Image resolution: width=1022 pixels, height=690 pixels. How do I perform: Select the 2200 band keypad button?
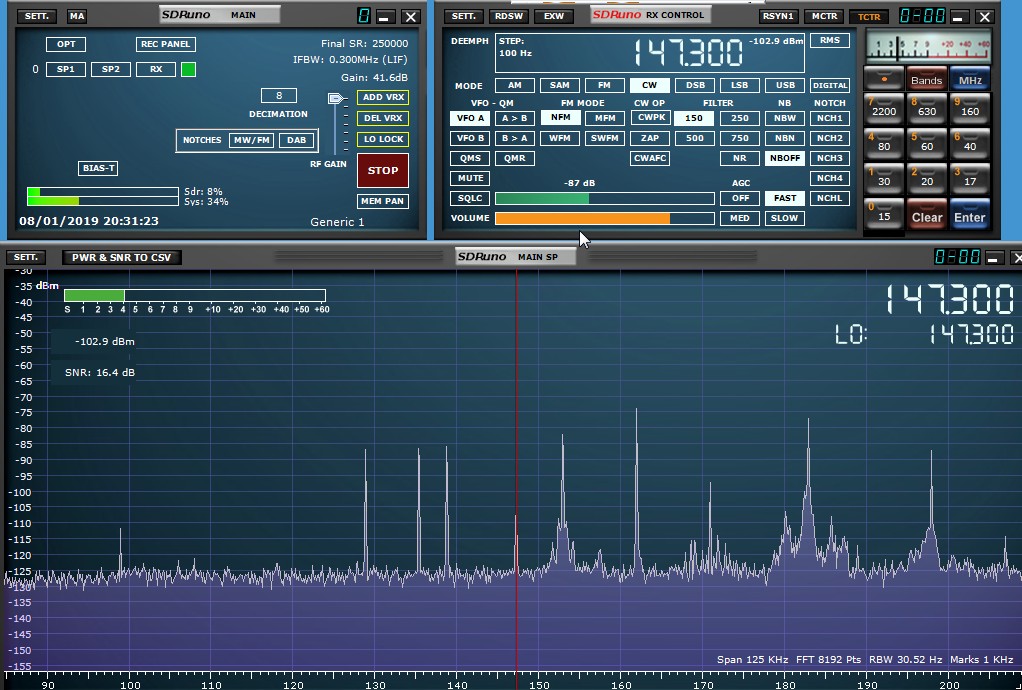[884, 108]
